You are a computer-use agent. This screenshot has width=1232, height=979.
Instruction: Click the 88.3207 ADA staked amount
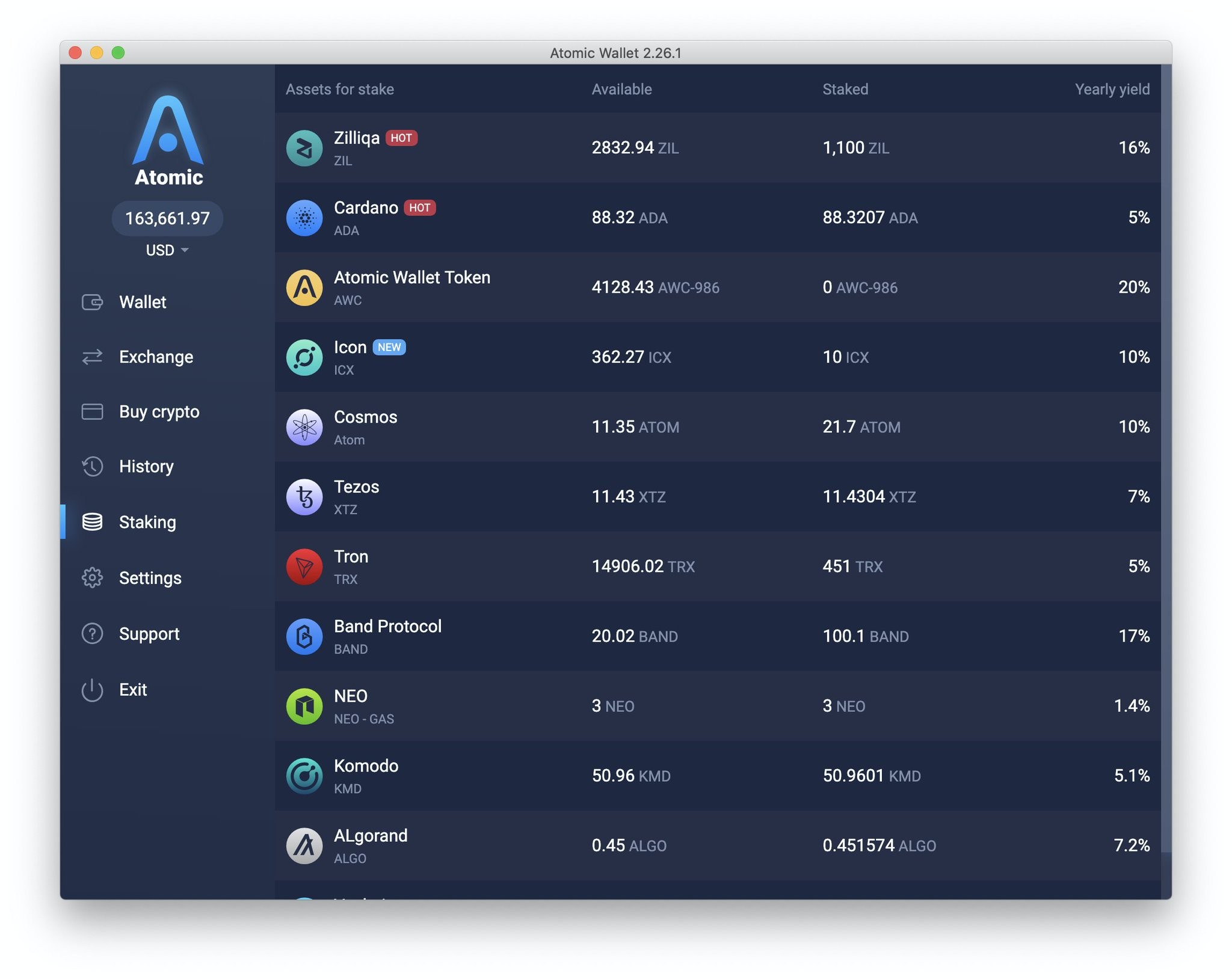coord(870,218)
